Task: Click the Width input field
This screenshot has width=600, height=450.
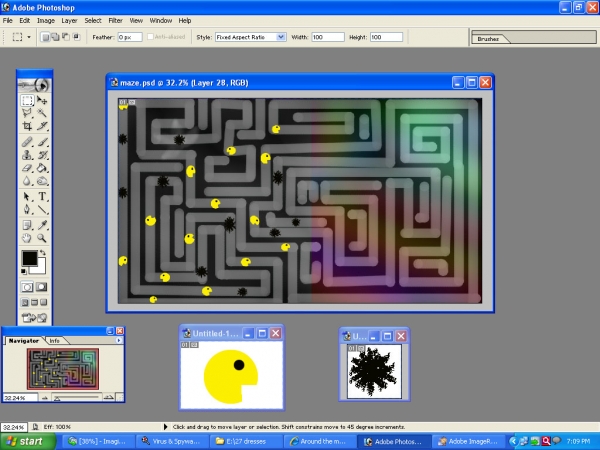Action: (x=328, y=37)
